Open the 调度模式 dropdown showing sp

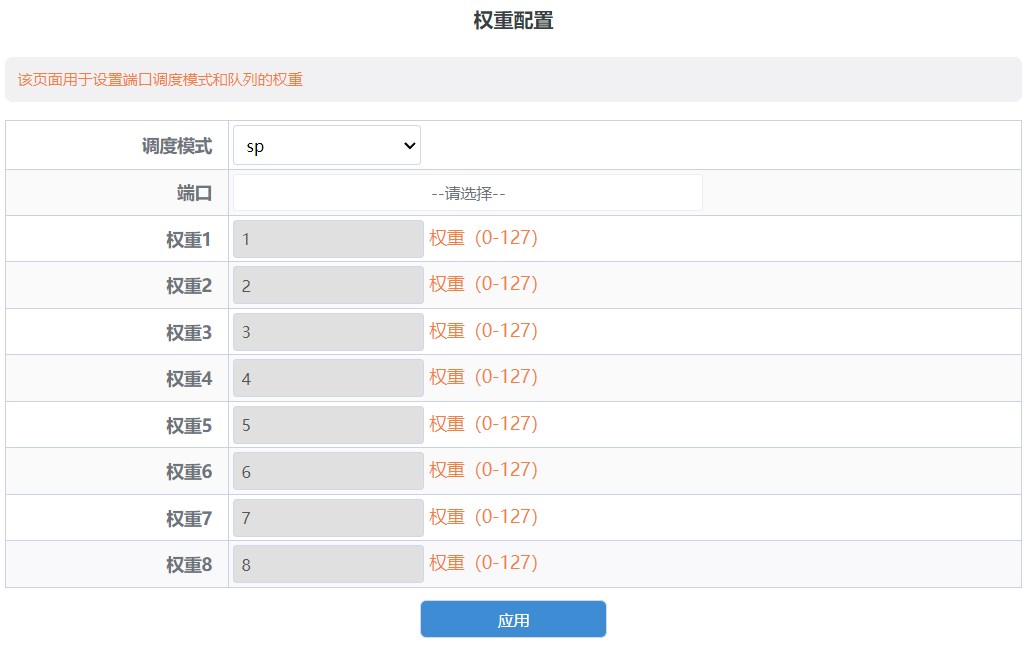327,145
